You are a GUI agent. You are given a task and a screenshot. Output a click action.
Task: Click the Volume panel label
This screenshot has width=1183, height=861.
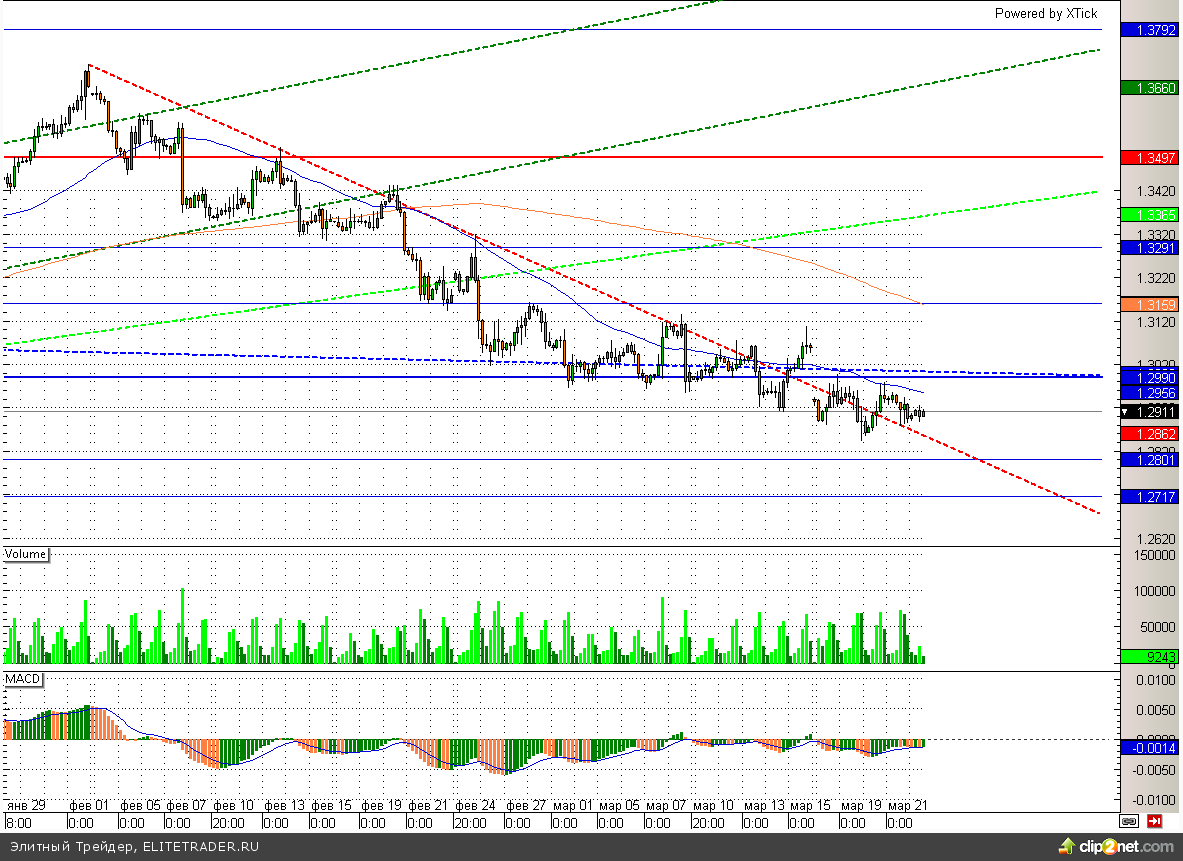26,554
